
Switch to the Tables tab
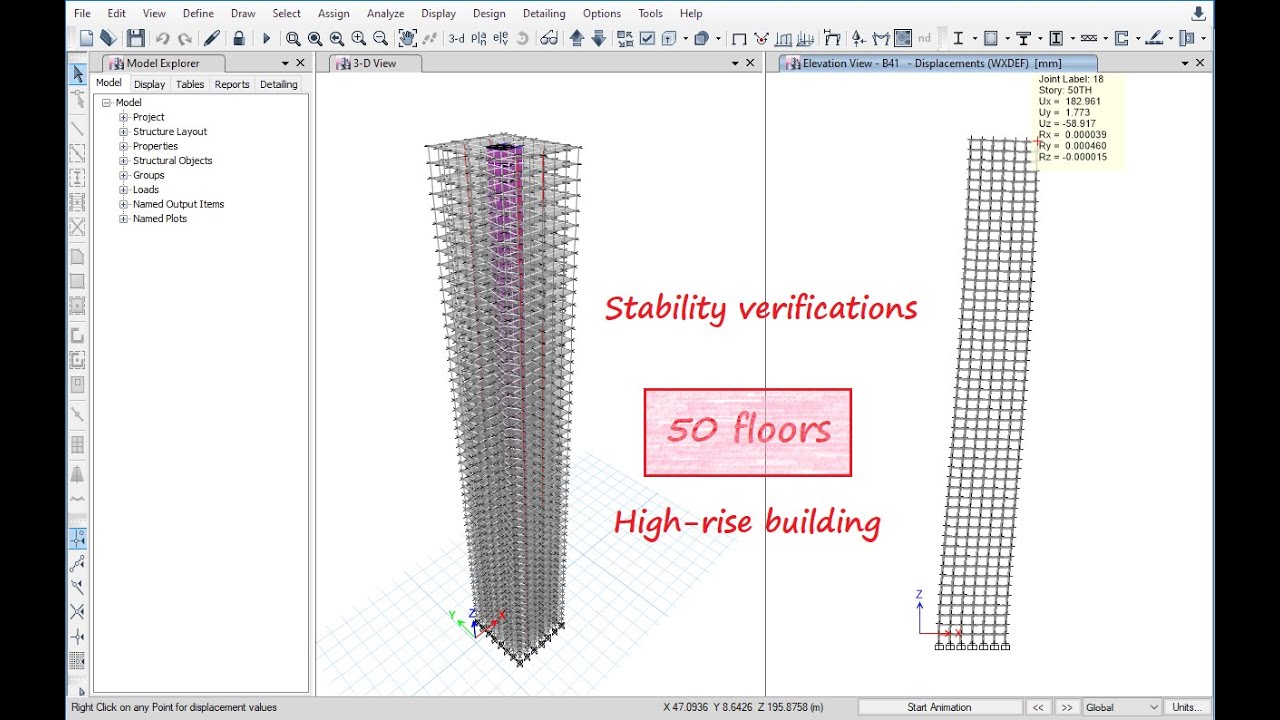pyautogui.click(x=190, y=84)
